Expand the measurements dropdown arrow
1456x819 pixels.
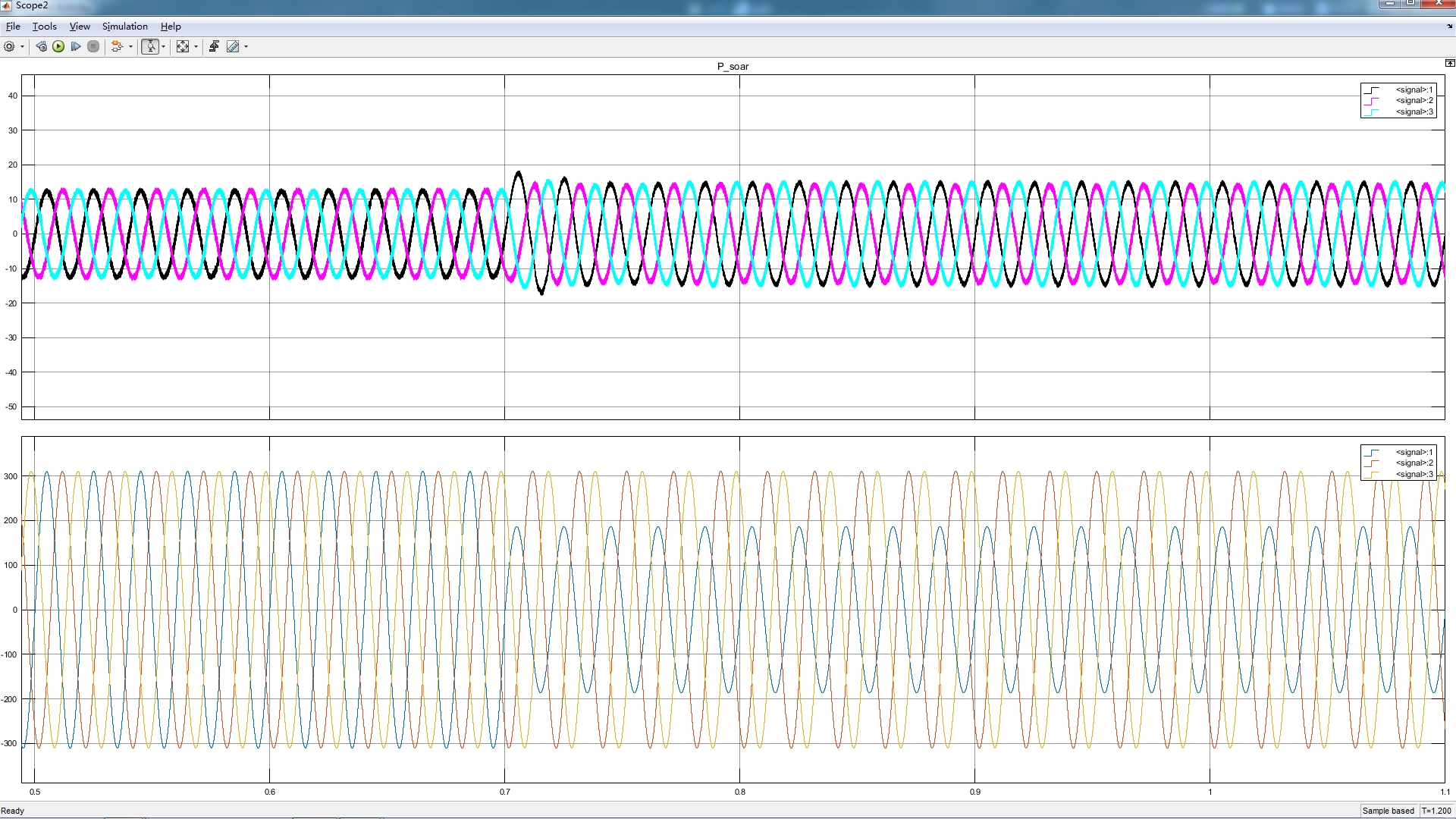click(x=246, y=47)
